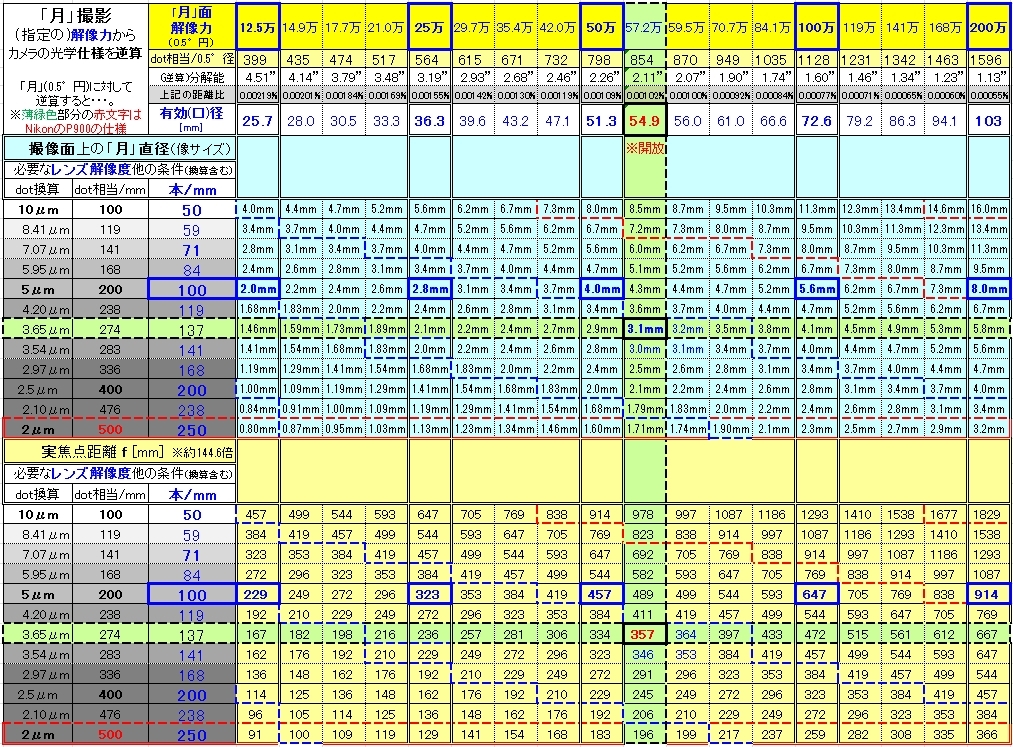
Task: Click the effective aperture value 36.3
Action: pyautogui.click(x=430, y=120)
